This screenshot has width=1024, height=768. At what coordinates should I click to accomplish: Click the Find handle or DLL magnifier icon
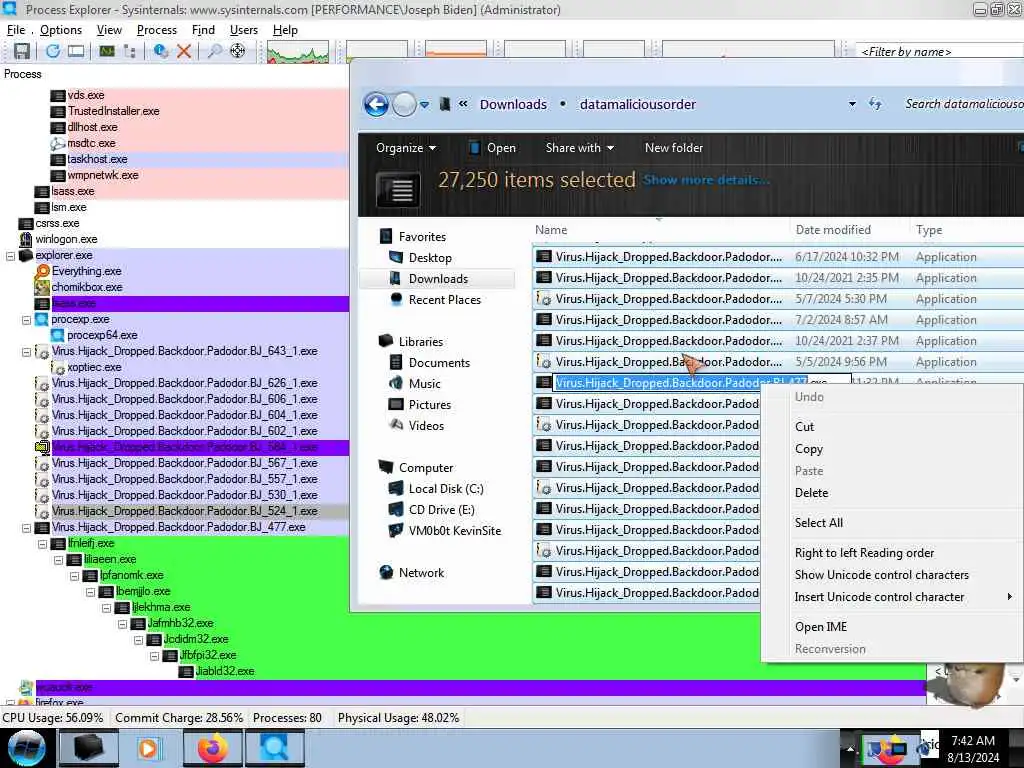214,51
